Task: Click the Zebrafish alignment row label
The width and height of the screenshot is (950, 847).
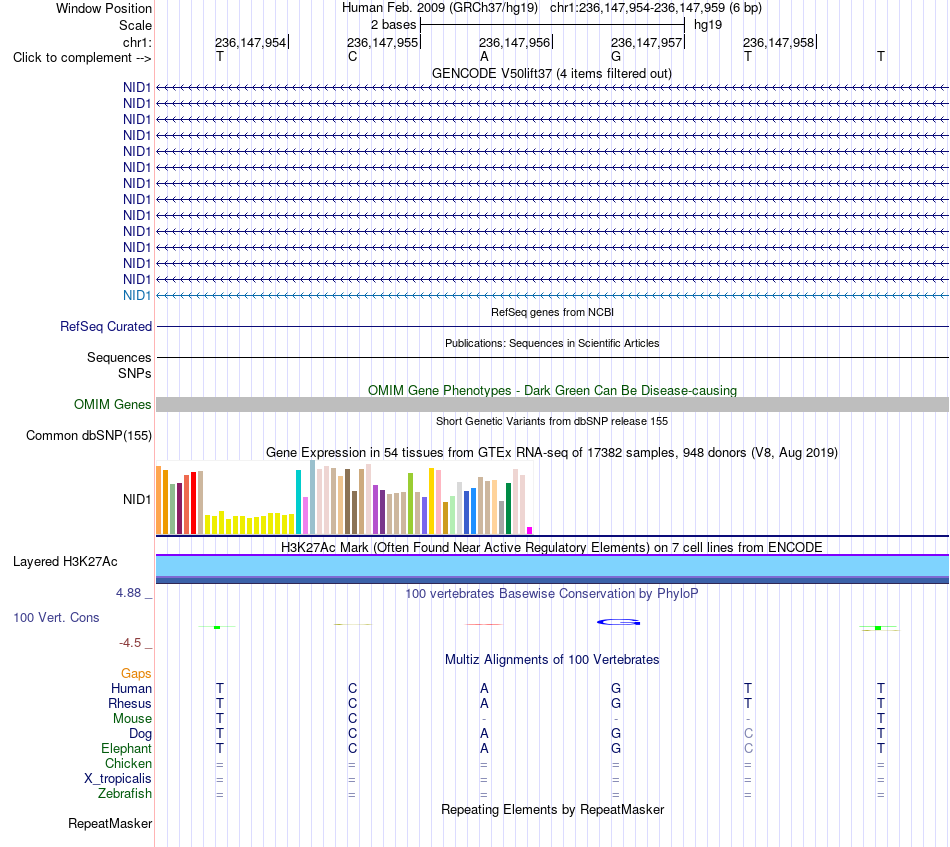Action: [x=125, y=793]
